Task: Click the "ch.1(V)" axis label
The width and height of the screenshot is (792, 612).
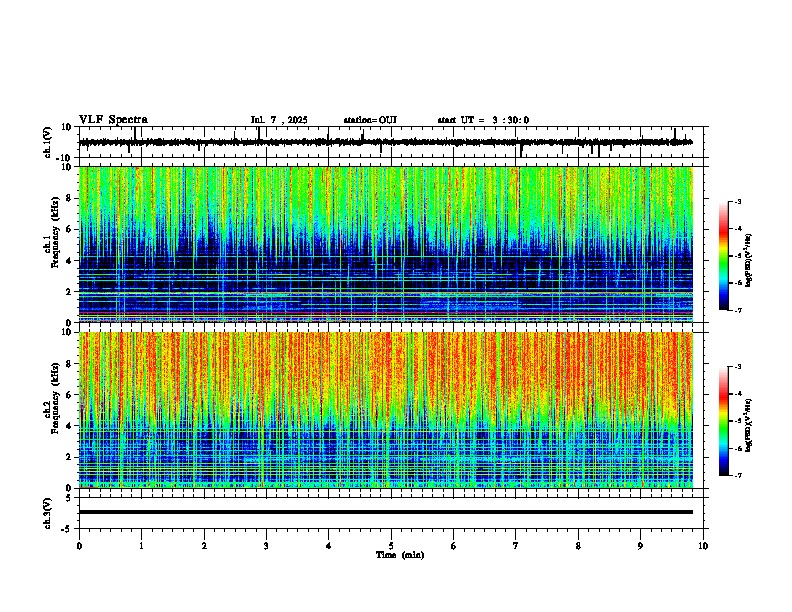Action: [x=48, y=142]
